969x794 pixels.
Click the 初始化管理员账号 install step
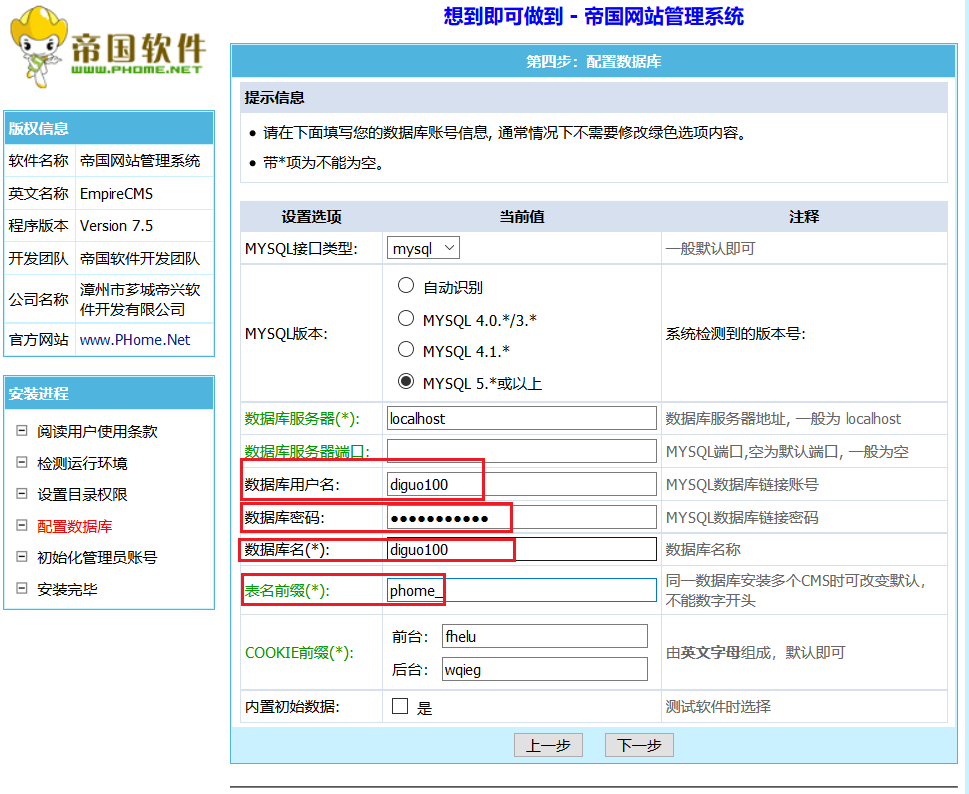coord(97,557)
